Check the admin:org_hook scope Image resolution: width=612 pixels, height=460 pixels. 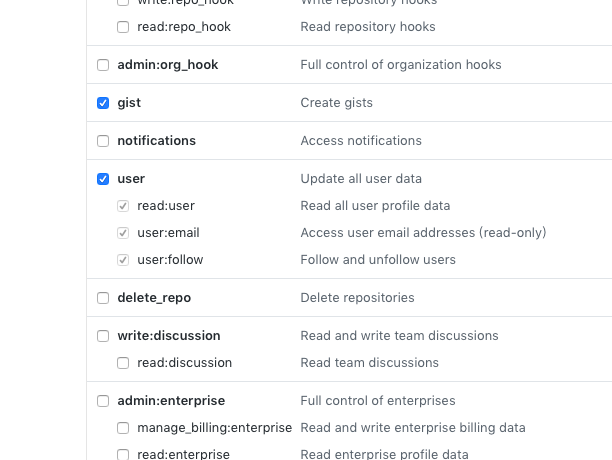(x=103, y=65)
